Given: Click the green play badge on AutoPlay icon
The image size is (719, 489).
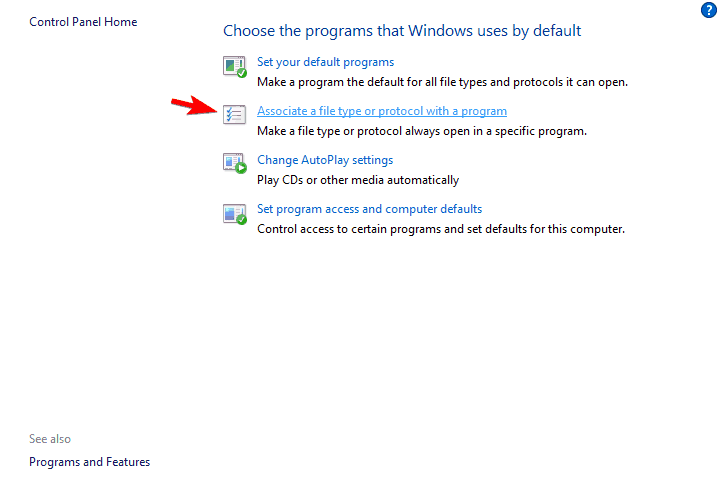Looking at the screenshot, I should tap(241, 168).
